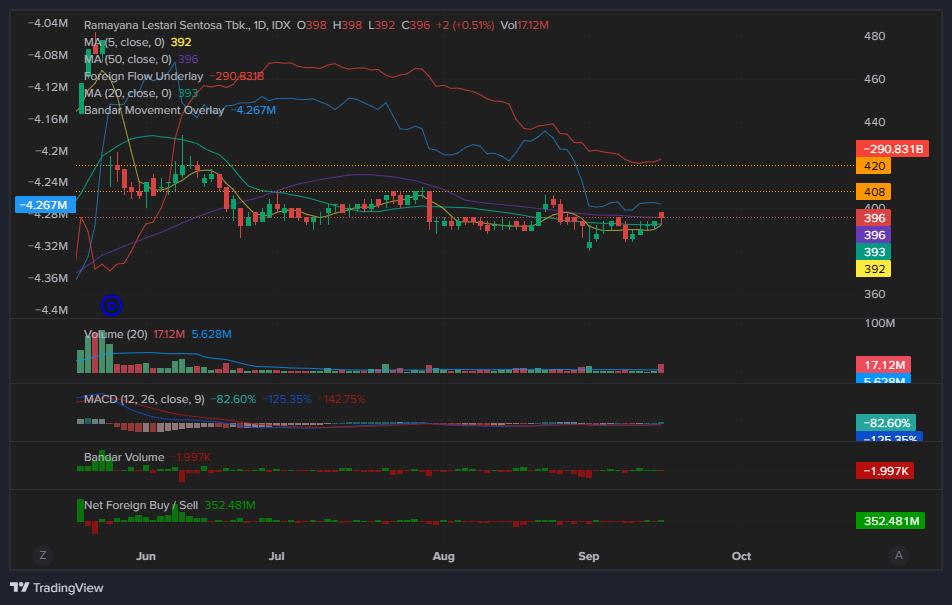The width and height of the screenshot is (952, 605).
Task: Click the -4.2M left axis tick
Action: pos(52,151)
